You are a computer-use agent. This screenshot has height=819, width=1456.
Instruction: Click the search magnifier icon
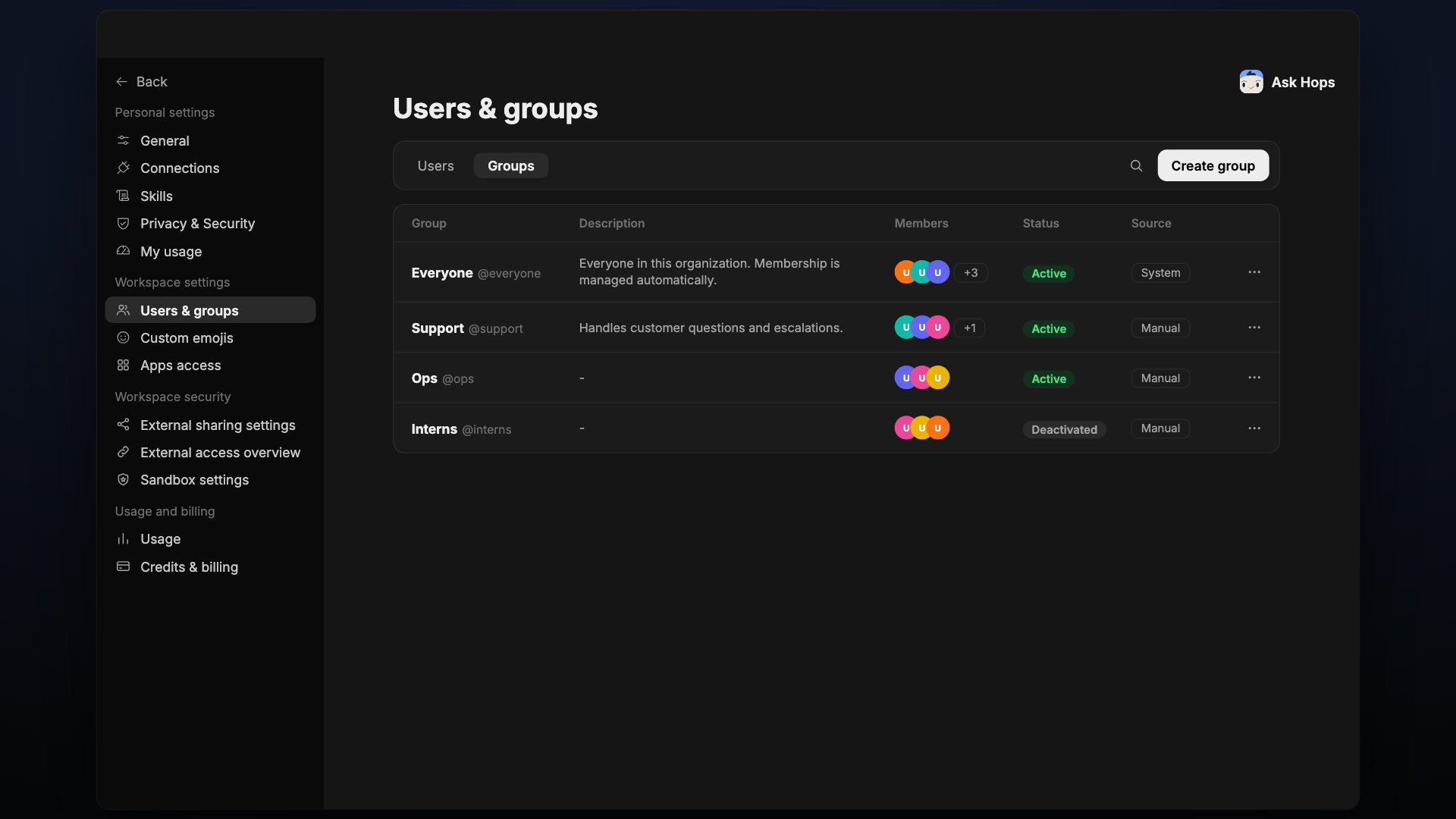point(1136,165)
